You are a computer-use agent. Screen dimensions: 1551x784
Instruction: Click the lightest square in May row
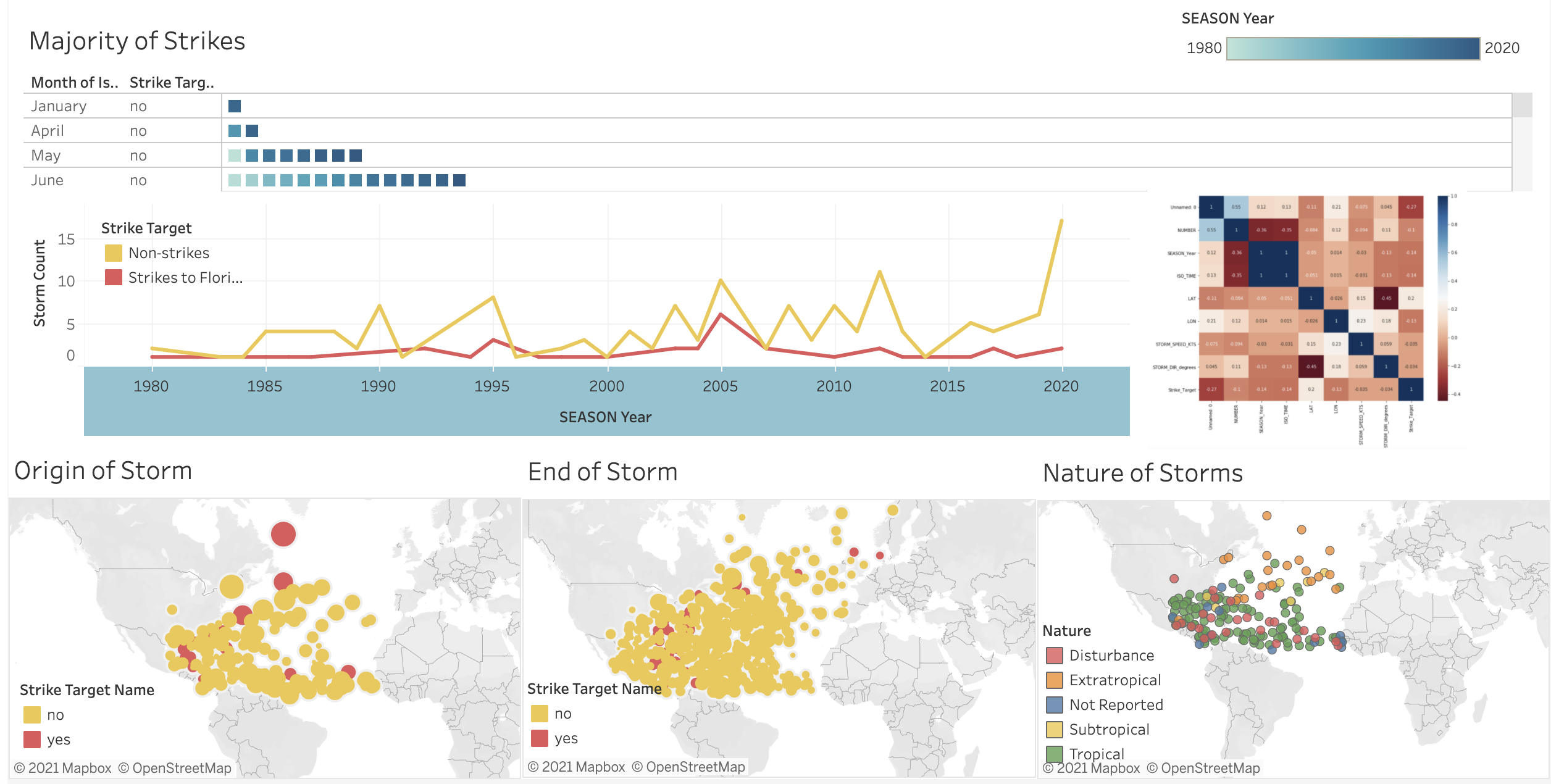pos(235,156)
